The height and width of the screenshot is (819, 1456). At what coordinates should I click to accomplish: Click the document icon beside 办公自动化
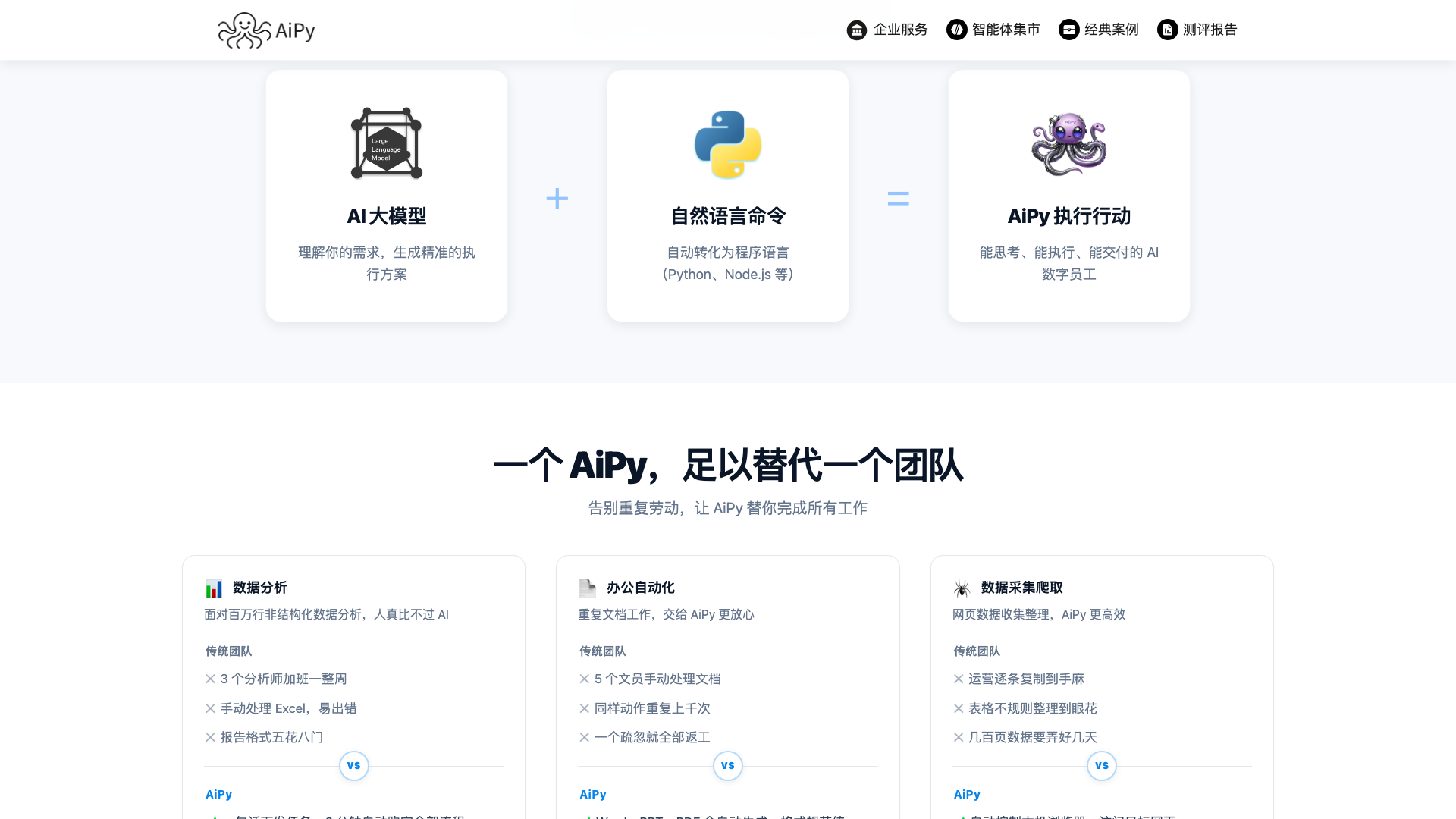588,588
